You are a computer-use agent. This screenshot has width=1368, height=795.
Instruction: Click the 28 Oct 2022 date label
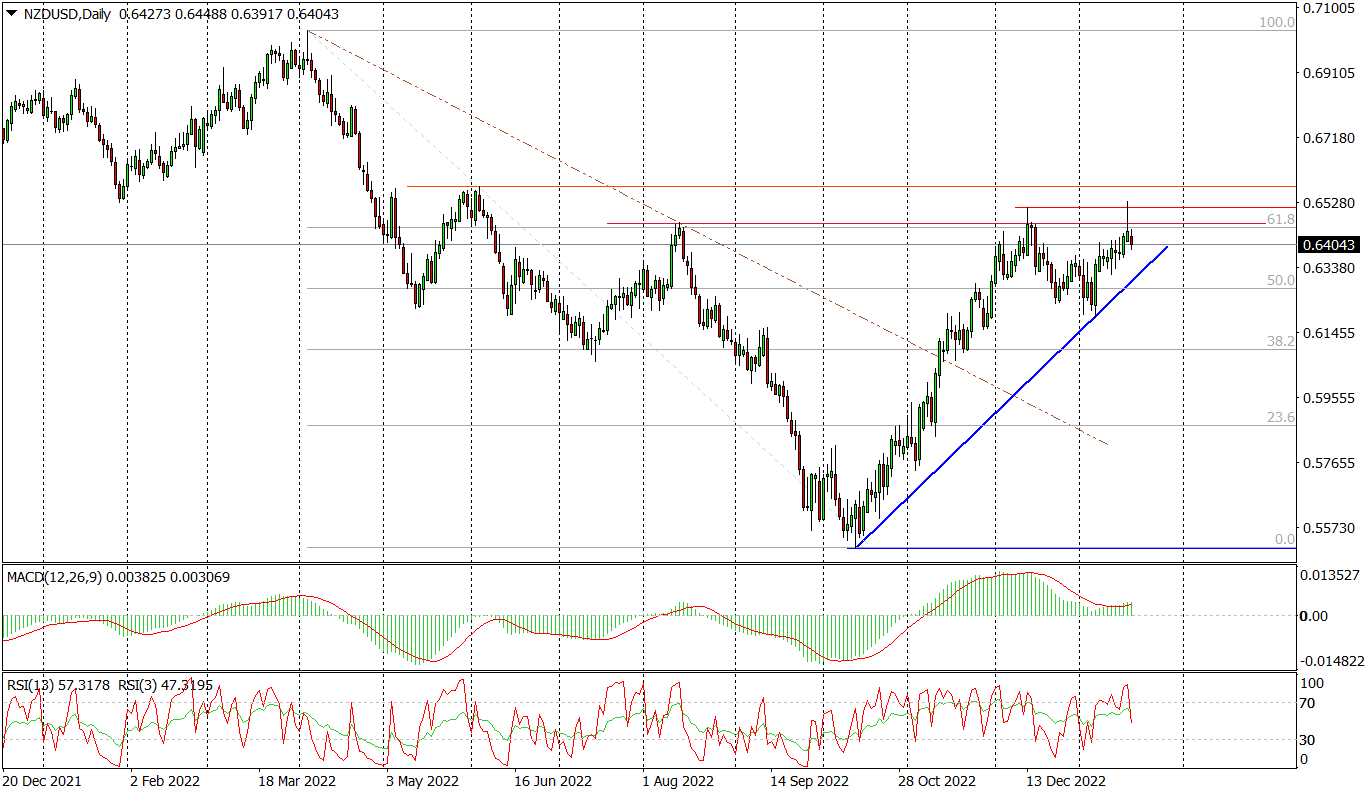tap(937, 780)
